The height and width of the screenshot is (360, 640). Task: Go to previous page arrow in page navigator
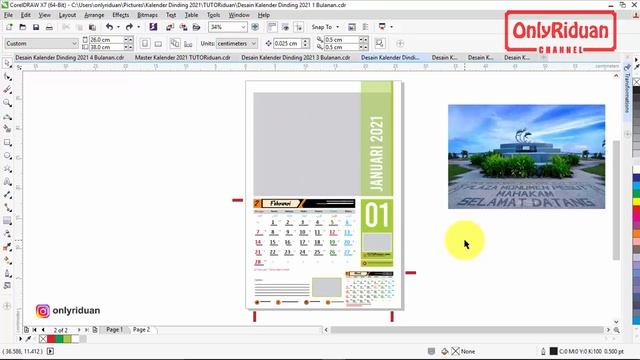pos(43,330)
